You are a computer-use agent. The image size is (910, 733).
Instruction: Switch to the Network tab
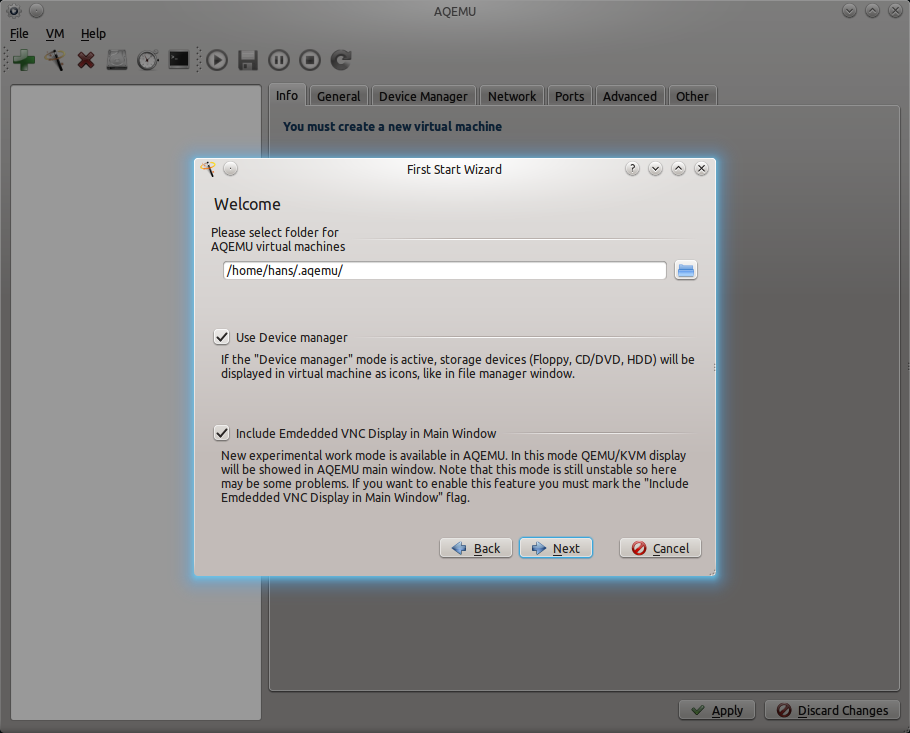[x=512, y=96]
